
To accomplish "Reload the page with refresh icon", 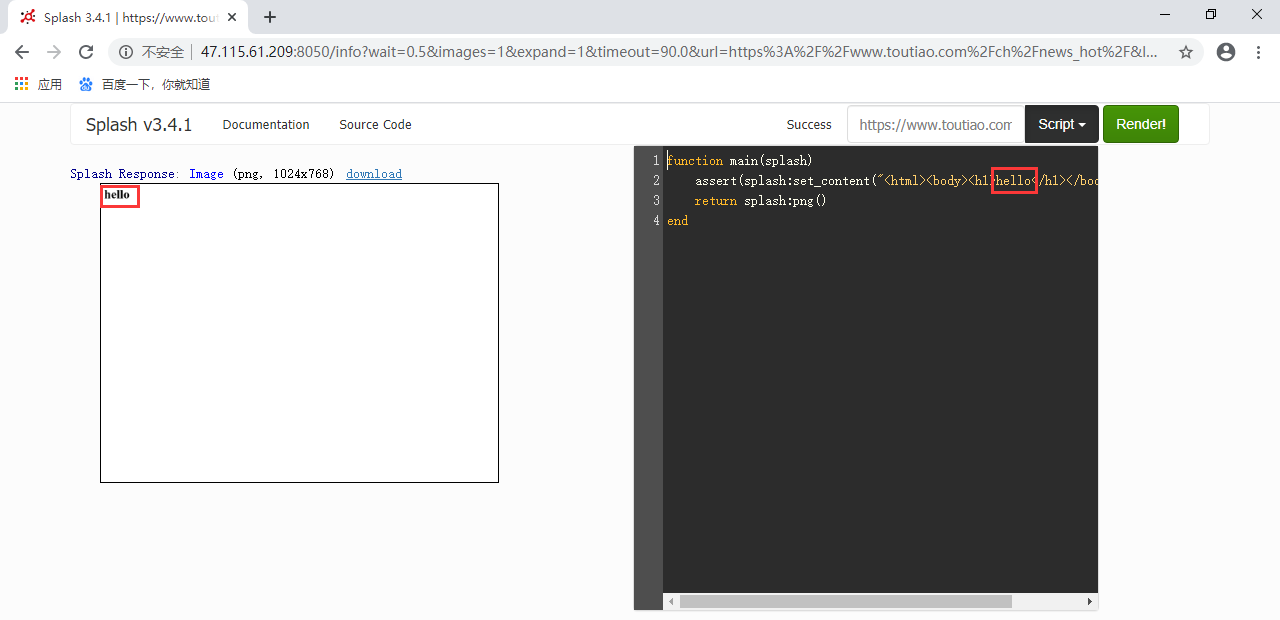I will click(x=86, y=52).
